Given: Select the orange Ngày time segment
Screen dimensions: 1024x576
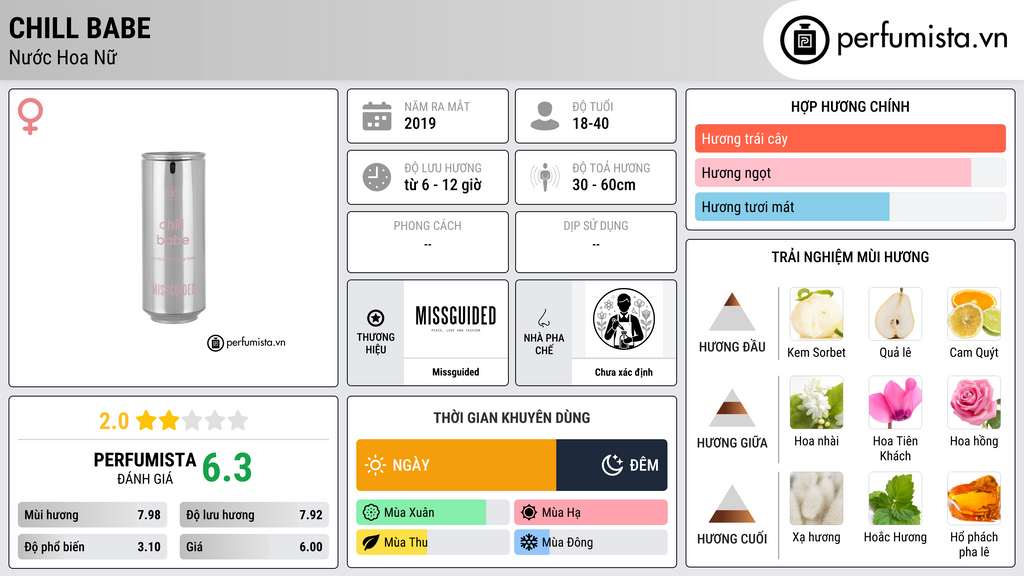Looking at the screenshot, I should click(x=456, y=465).
